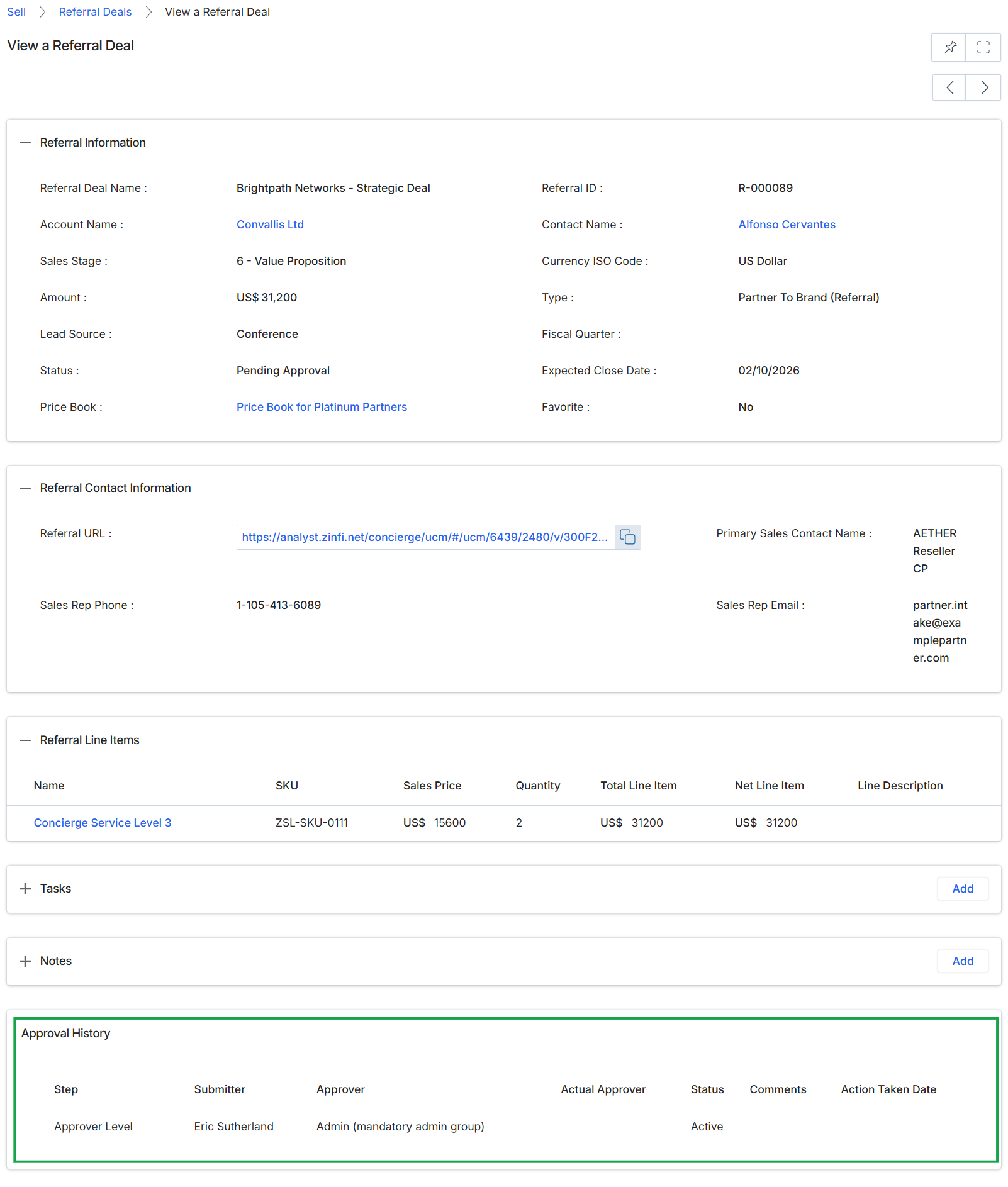Image resolution: width=1008 pixels, height=1187 pixels.
Task: Click the Lead Source value Conference
Action: click(x=267, y=334)
